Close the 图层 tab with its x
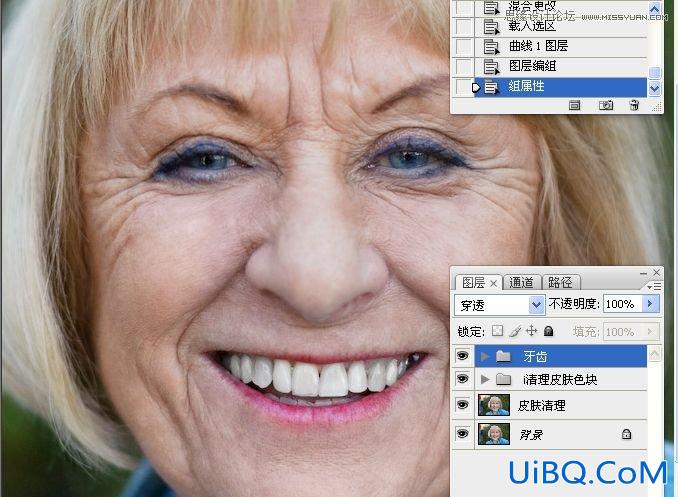The width and height of the screenshot is (678, 497). (493, 283)
